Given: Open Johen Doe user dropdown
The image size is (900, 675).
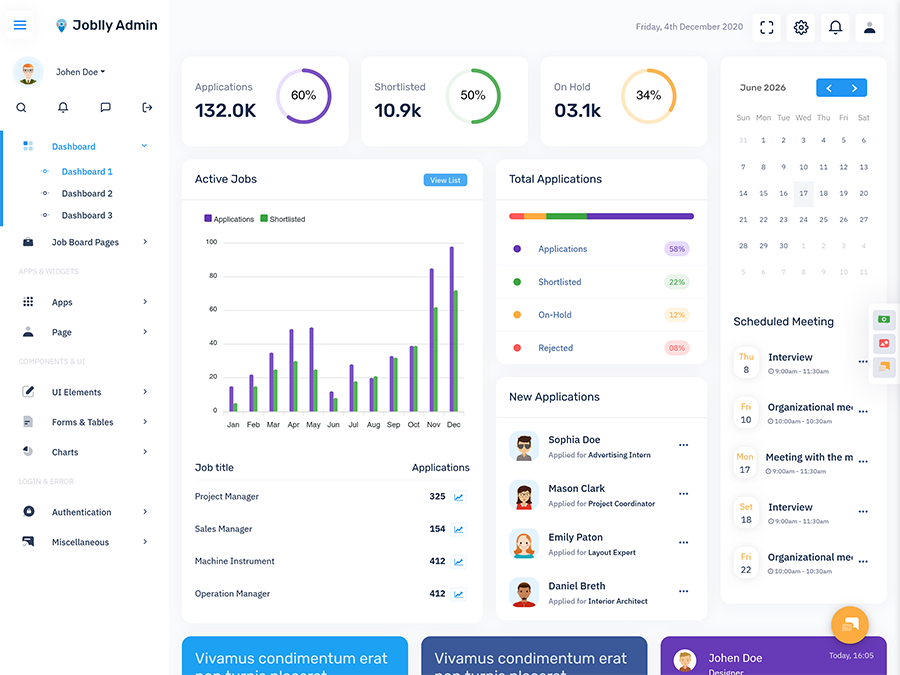Looking at the screenshot, I should (80, 72).
